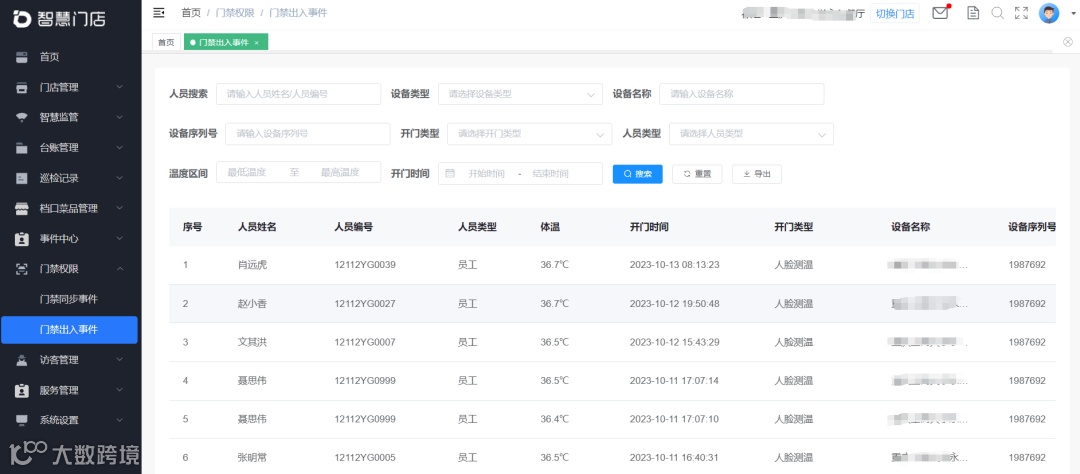Click the 台账管理 folder sidebar icon
The width and height of the screenshot is (1080, 474).
[x=22, y=148]
